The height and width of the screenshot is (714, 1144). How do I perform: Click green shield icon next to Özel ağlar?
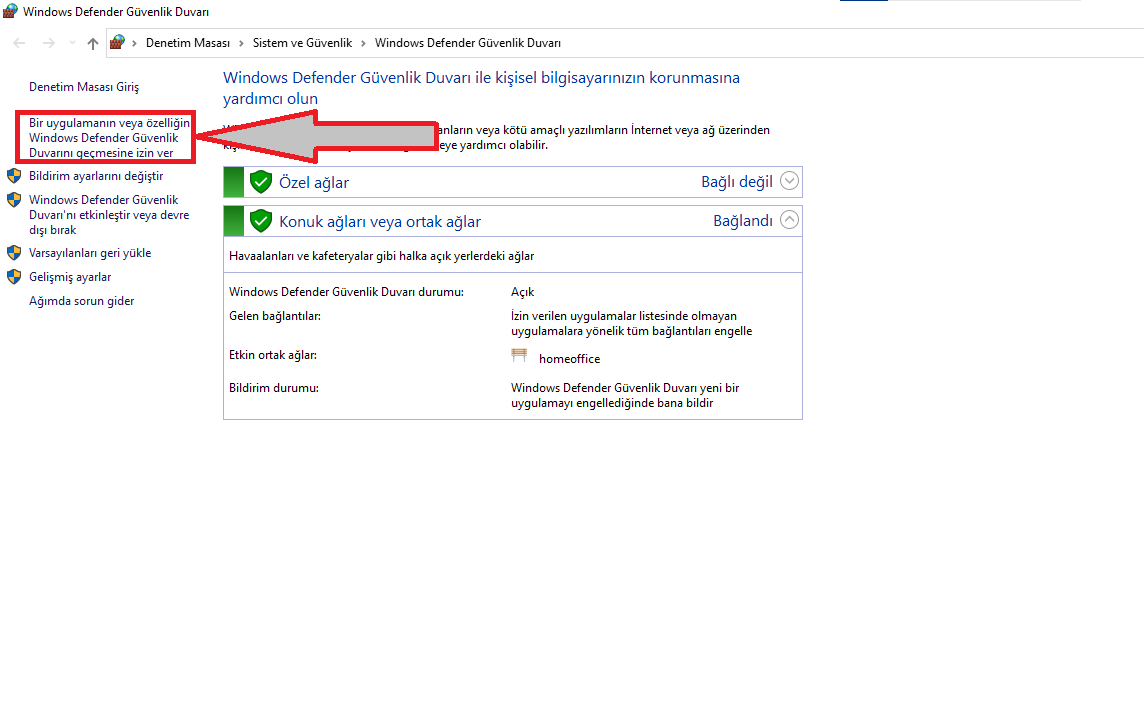pyautogui.click(x=260, y=182)
